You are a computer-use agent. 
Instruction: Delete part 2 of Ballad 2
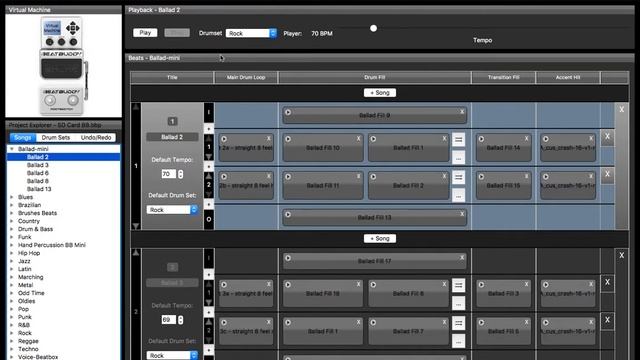pos(607,175)
